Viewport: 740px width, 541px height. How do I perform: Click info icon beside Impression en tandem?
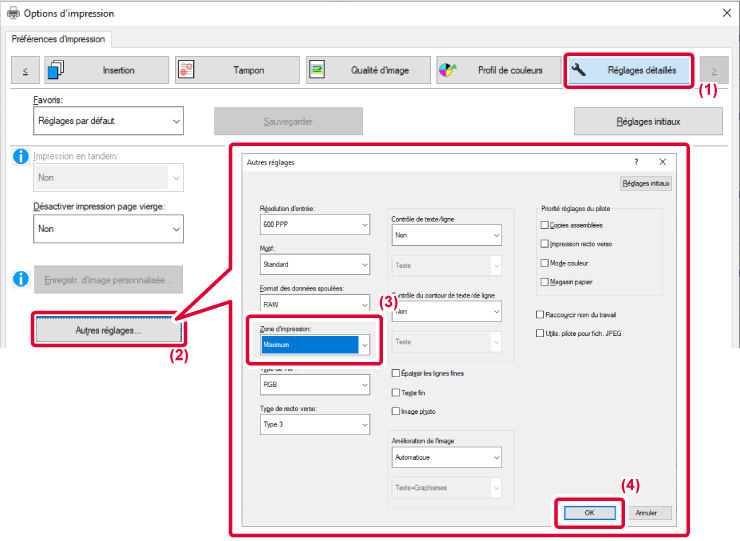[x=20, y=157]
